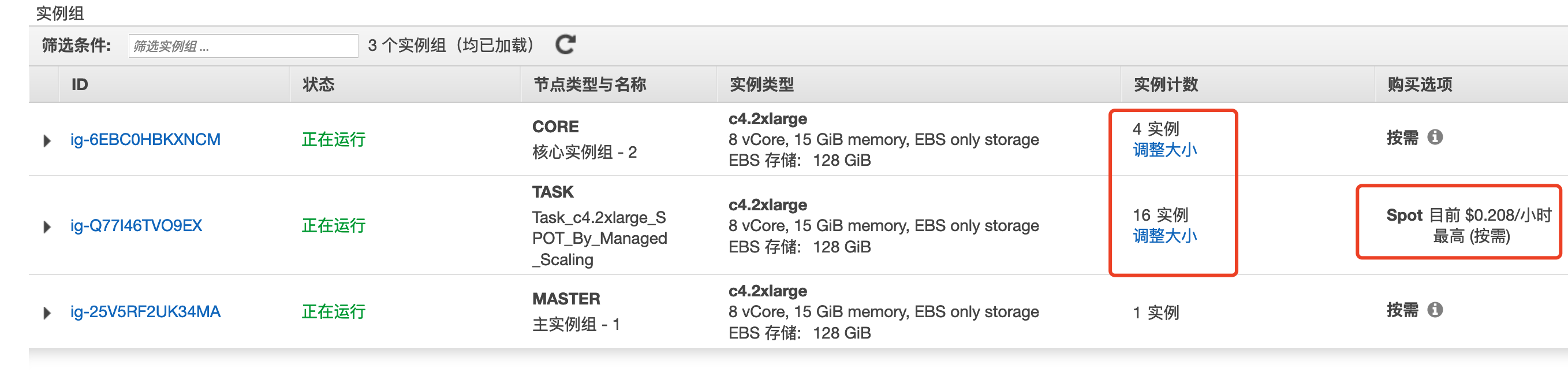The image size is (1568, 379).
Task: Open instance group ig-25V5RF2UK34MA link
Action: point(145,312)
